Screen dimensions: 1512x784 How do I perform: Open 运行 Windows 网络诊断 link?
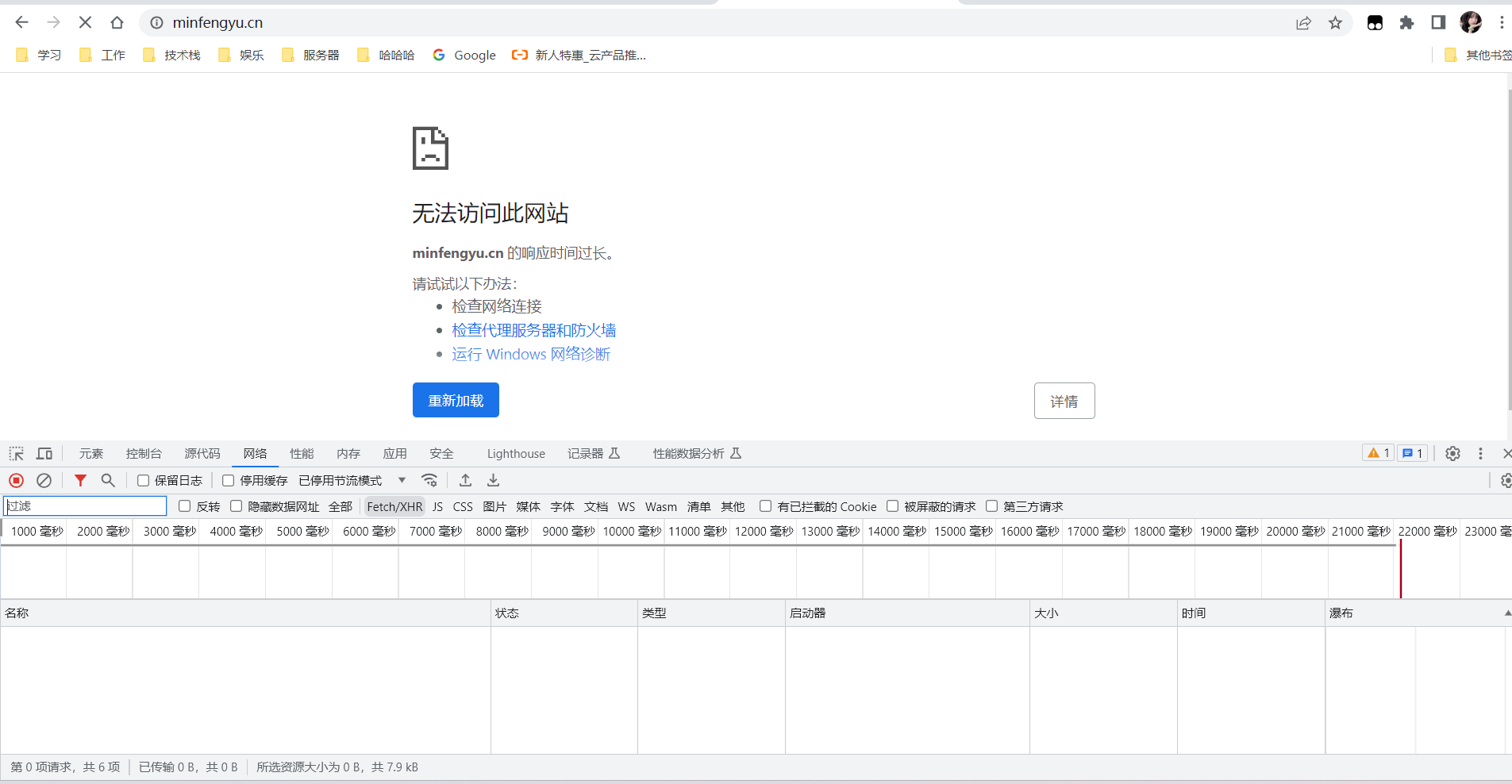(x=530, y=354)
